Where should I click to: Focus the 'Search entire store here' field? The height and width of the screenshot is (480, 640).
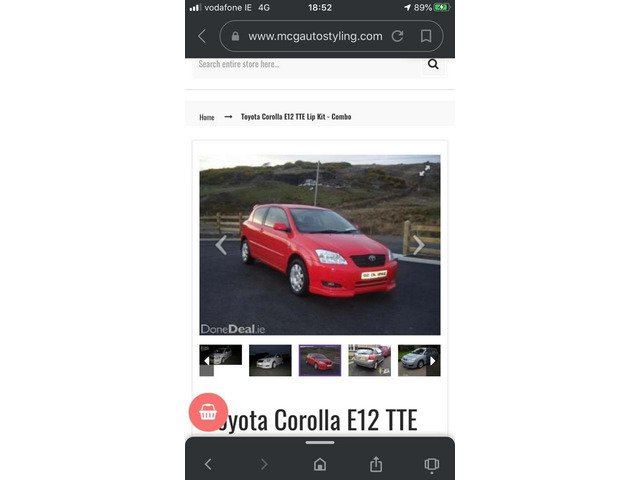[x=305, y=64]
